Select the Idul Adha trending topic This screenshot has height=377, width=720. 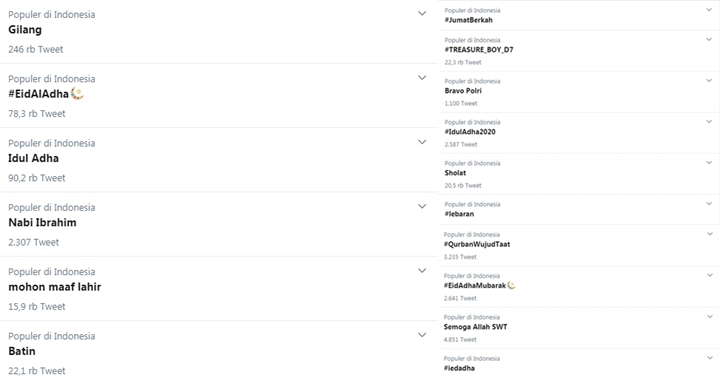34,158
